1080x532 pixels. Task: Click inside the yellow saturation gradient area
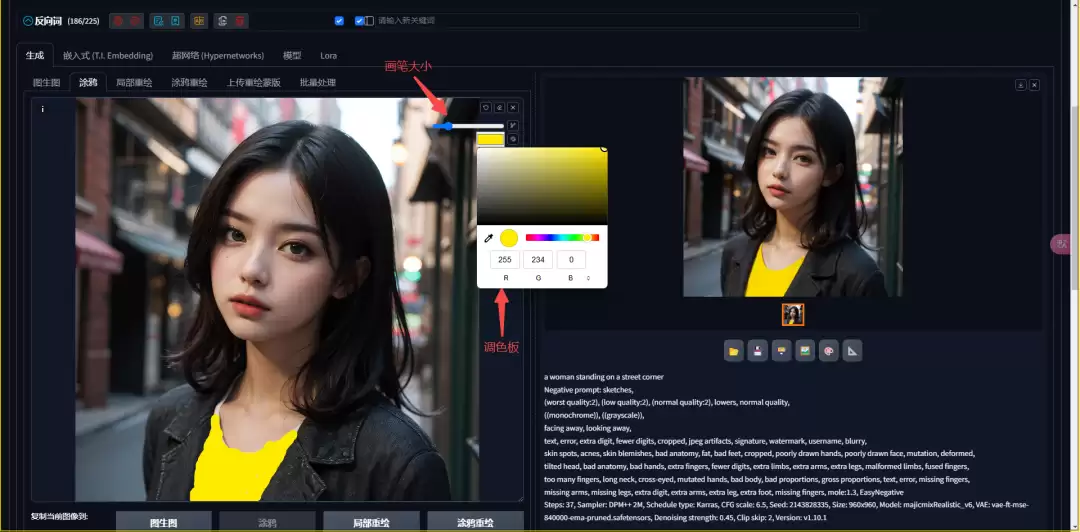[x=542, y=186]
